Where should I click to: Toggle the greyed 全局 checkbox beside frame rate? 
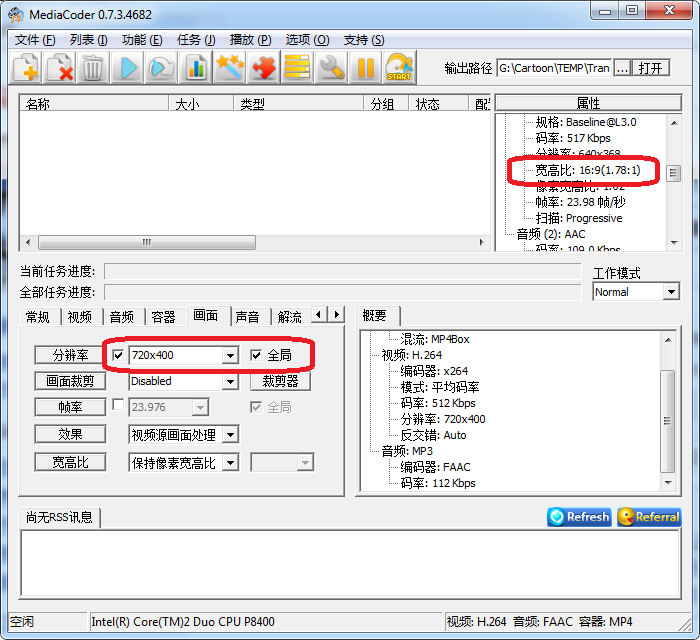click(x=256, y=407)
